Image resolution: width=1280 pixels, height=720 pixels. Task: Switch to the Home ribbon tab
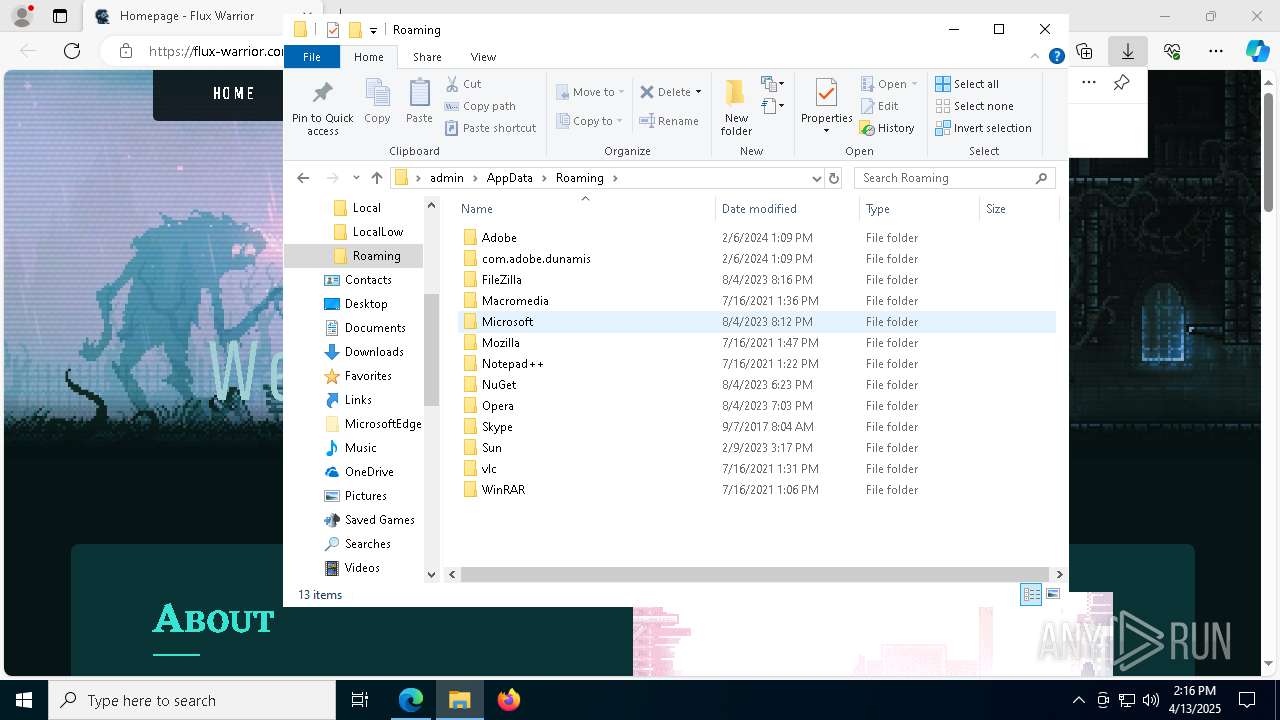(x=368, y=57)
